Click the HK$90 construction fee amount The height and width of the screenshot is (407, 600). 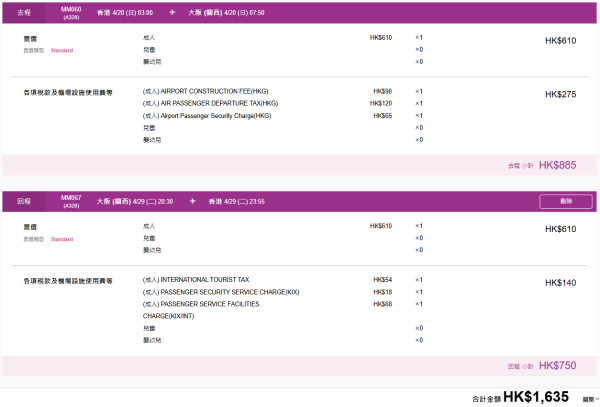(x=383, y=91)
